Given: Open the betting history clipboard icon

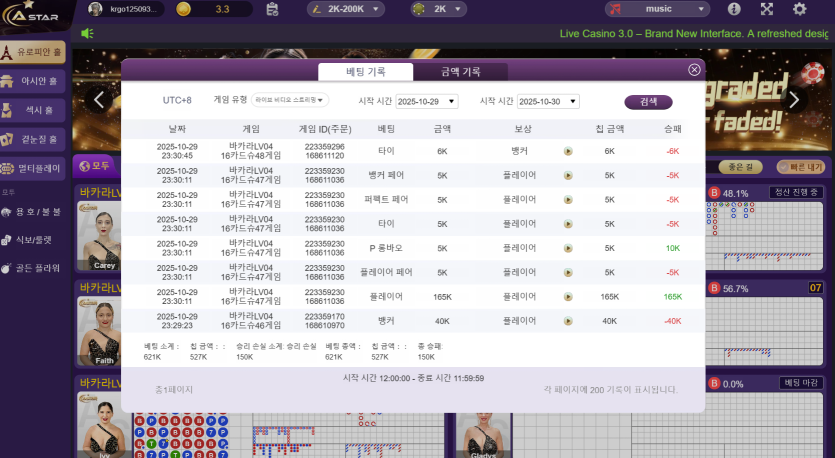Looking at the screenshot, I should [x=273, y=9].
